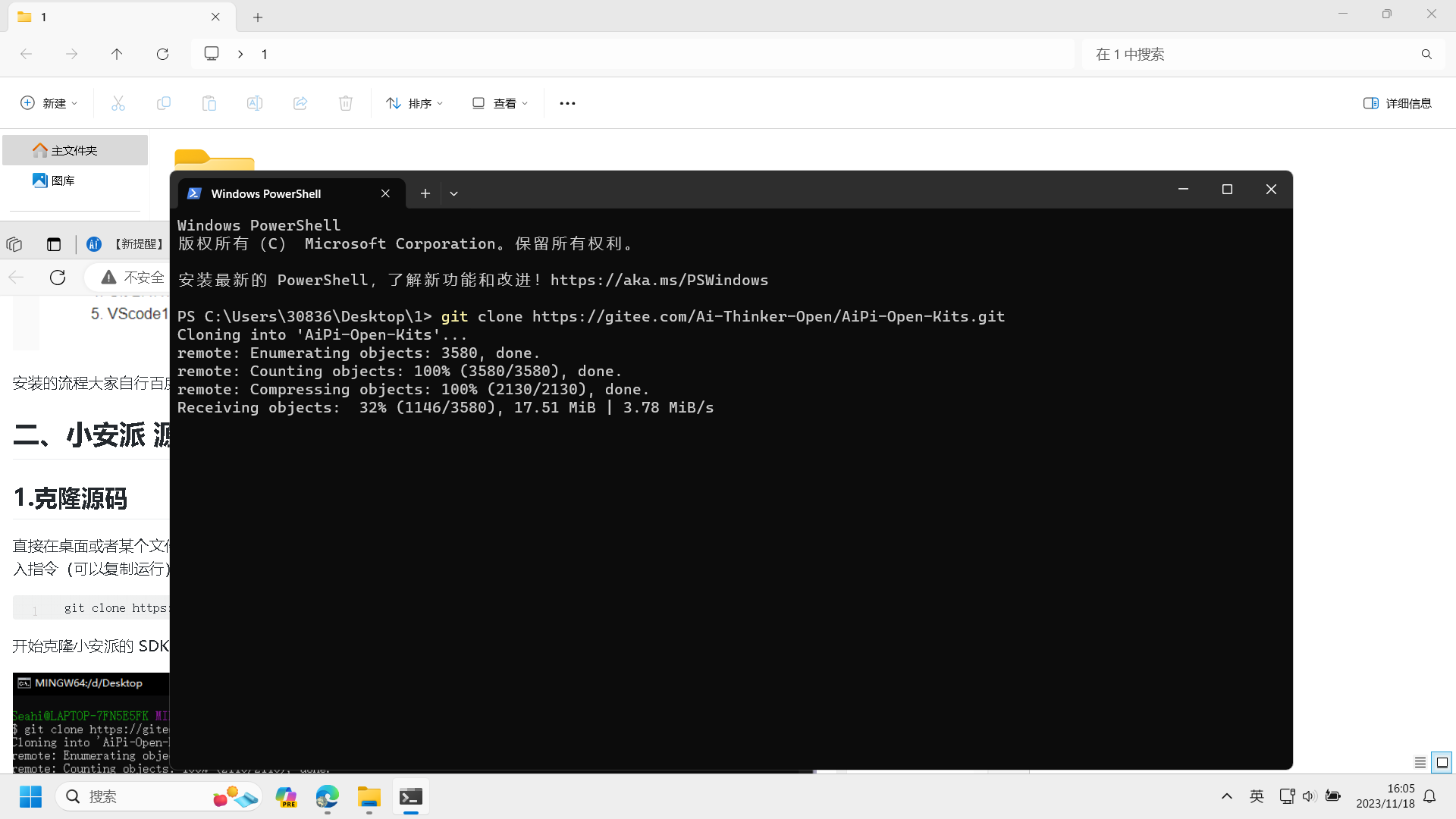1456x819 pixels.
Task: Open the 新建 (New) dropdown
Action: pos(49,103)
